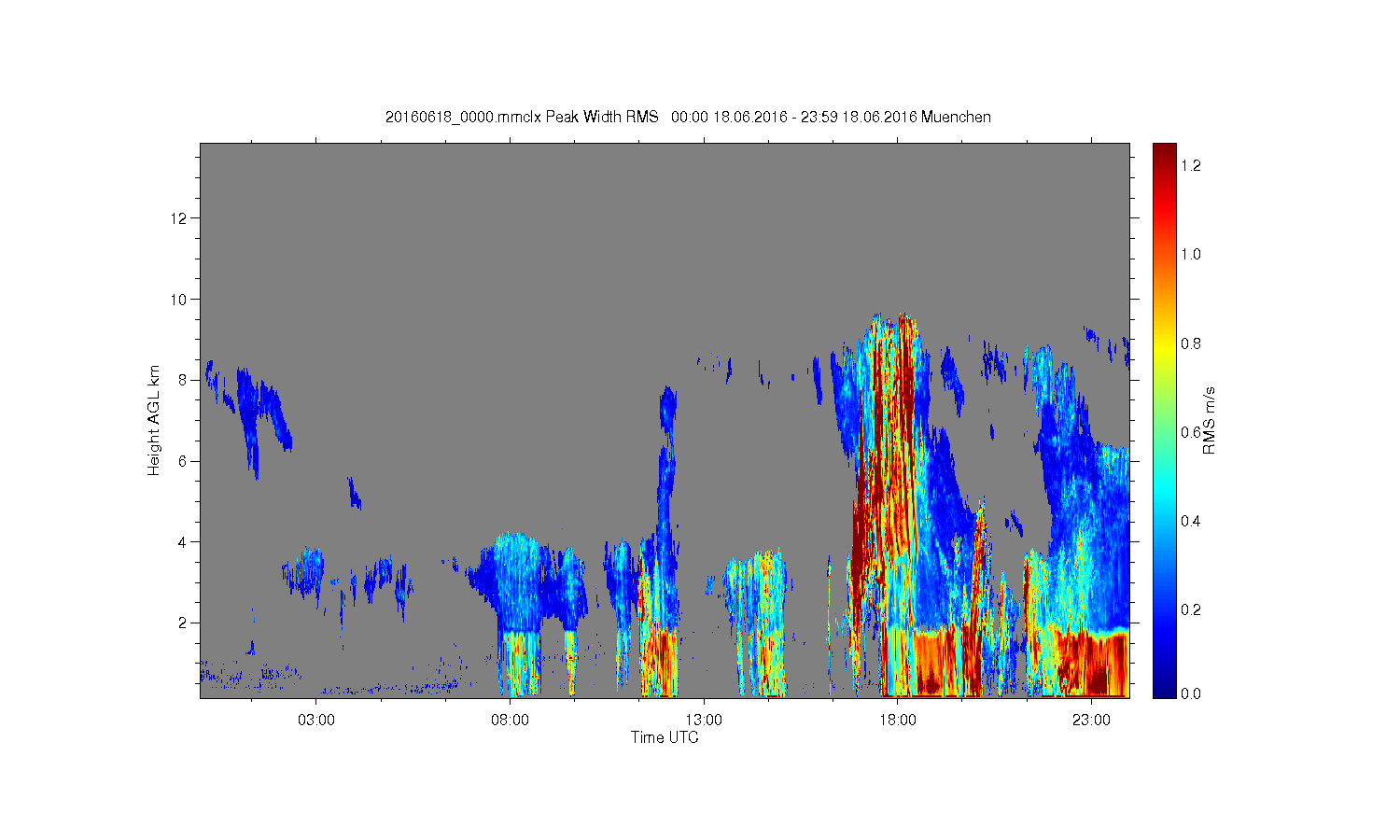The width and height of the screenshot is (1400, 840).
Task: Click the colorbar value 1.0
Action: 1191,254
